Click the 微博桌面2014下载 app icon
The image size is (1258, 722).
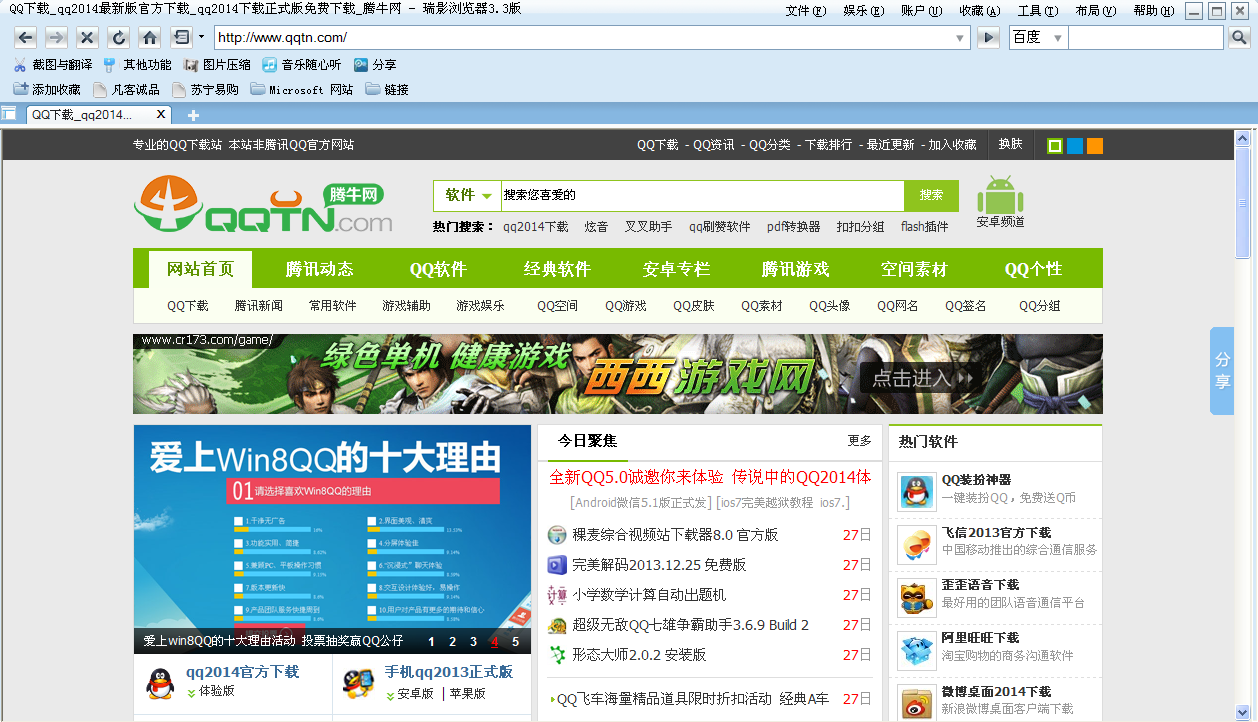point(917,702)
